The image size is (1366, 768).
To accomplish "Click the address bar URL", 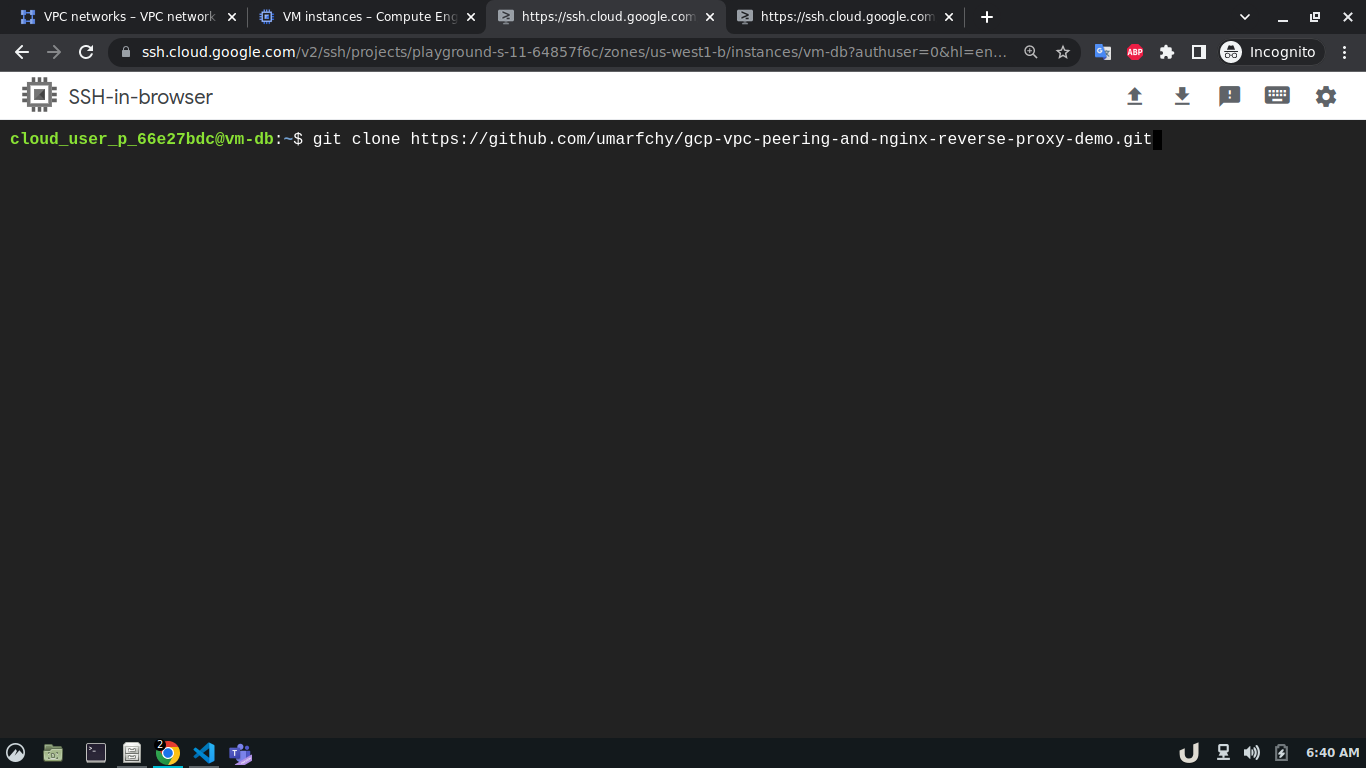I will [574, 52].
